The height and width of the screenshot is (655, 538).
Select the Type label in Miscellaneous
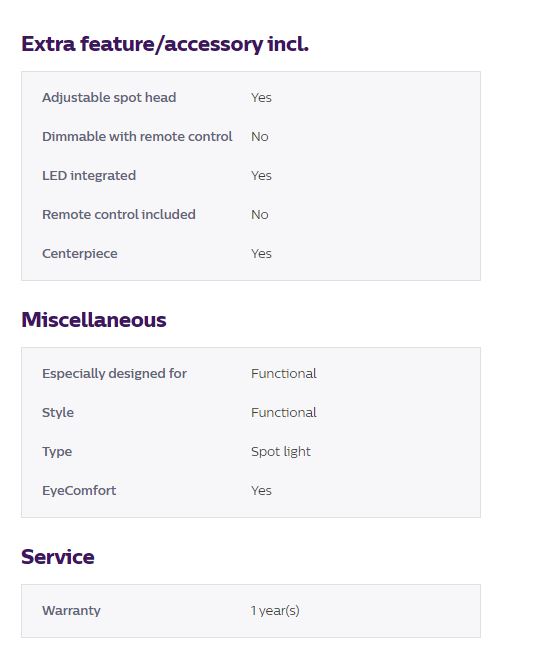[x=57, y=452]
